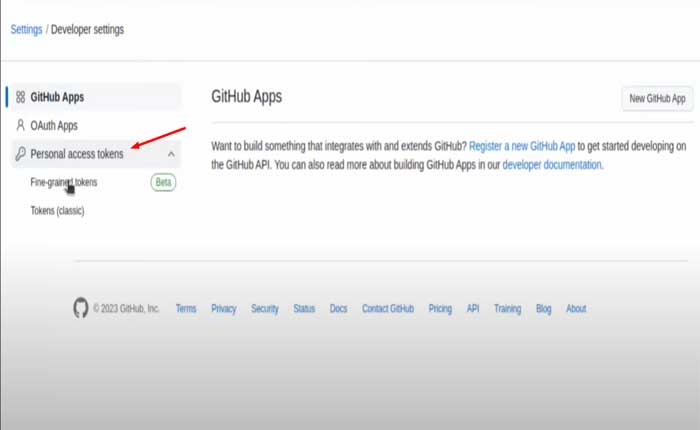The image size is (700, 430).
Task: Follow the Register a new GitHub App link
Action: [x=522, y=146]
